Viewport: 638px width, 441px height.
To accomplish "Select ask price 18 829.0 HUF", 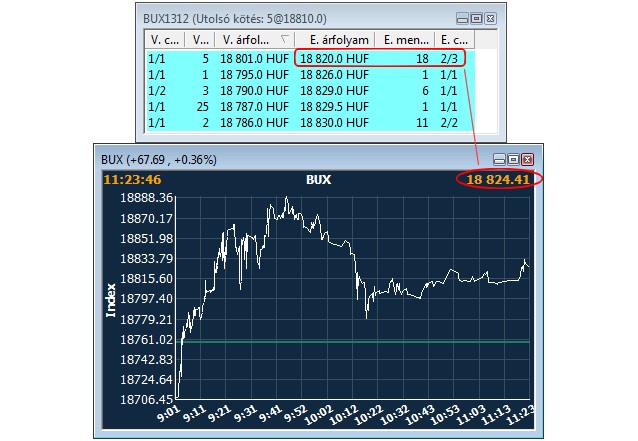I will coord(334,91).
